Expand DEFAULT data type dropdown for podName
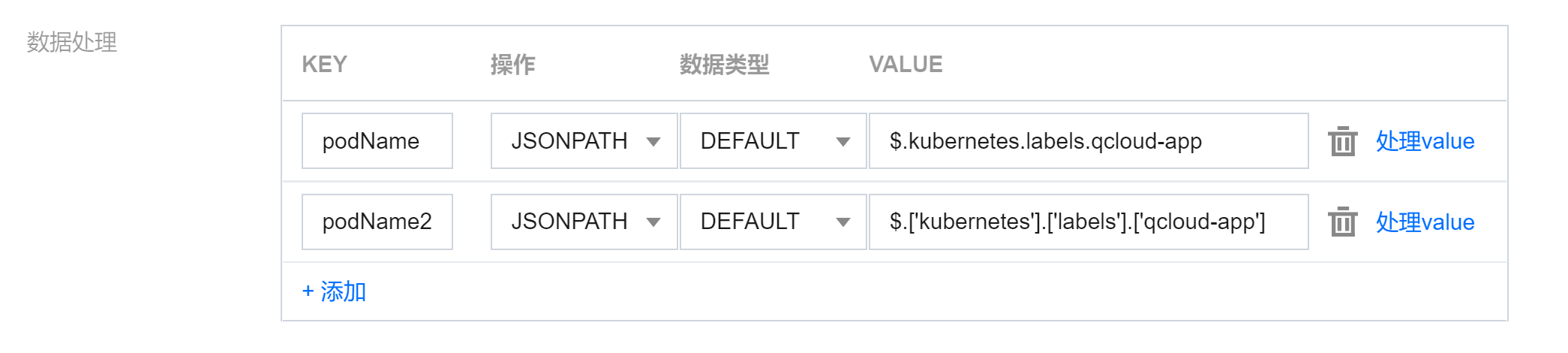Screen dimensions: 1568x353 tap(773, 141)
